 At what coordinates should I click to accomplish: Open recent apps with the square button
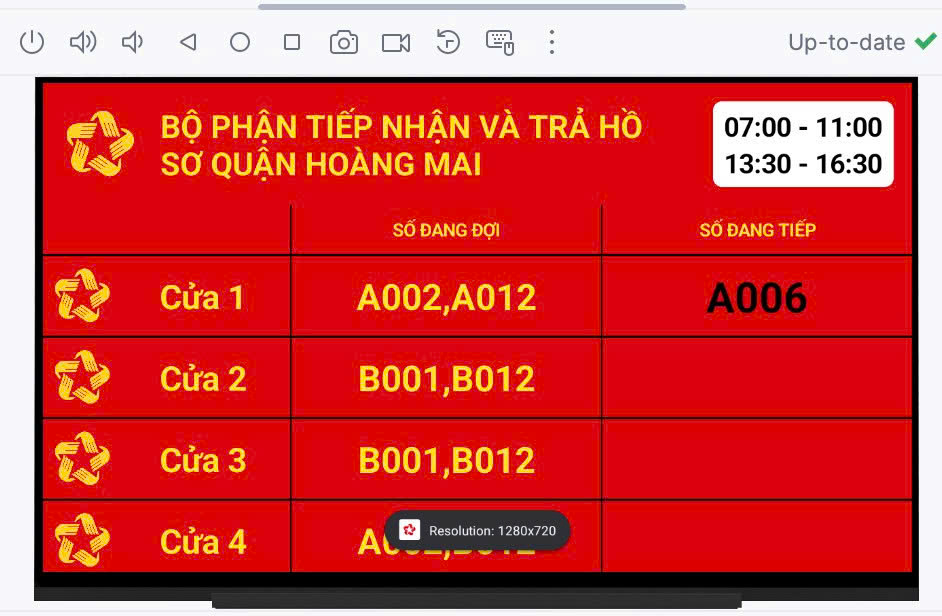point(292,42)
